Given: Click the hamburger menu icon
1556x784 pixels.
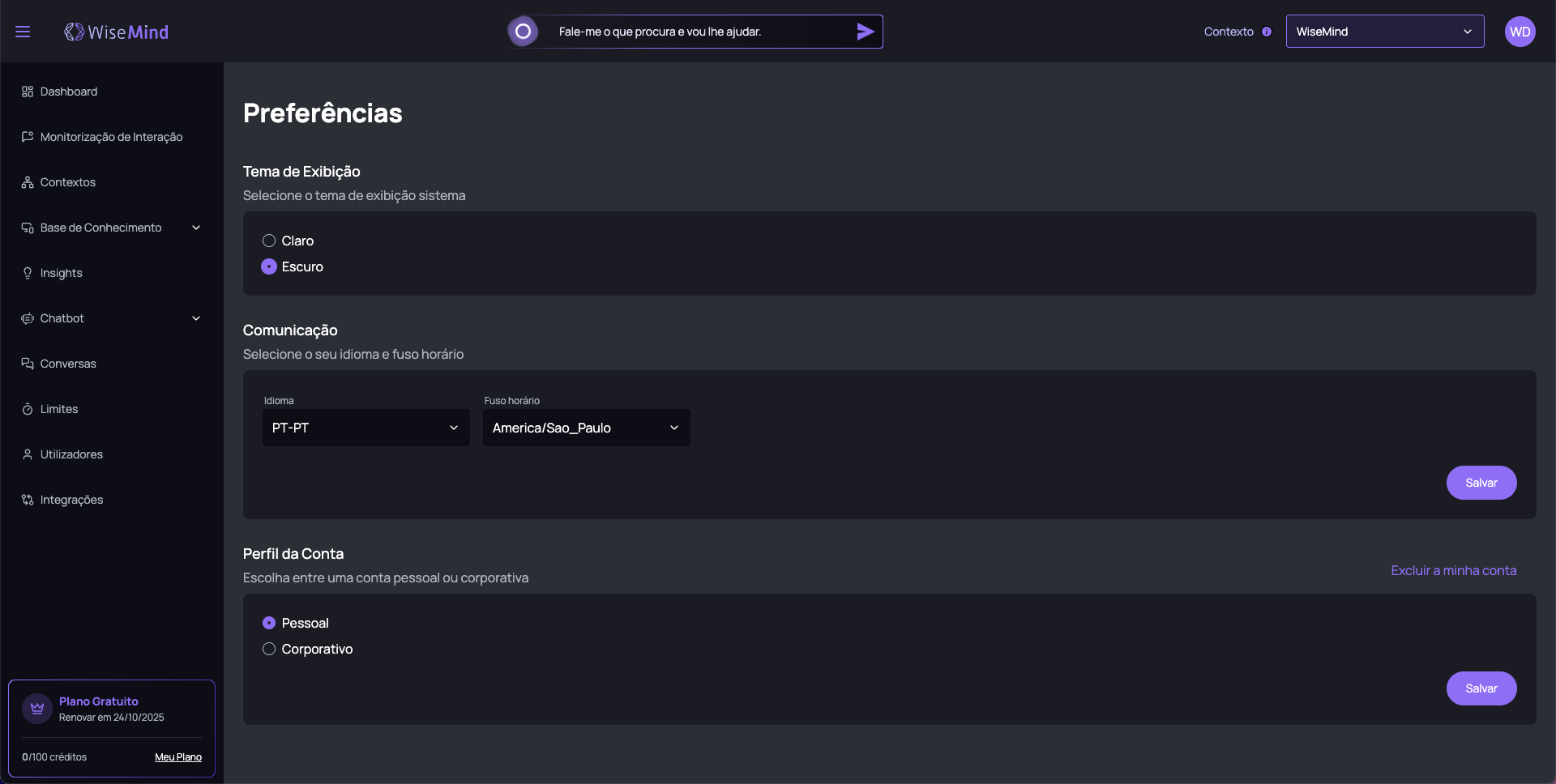Looking at the screenshot, I should pyautogui.click(x=23, y=32).
